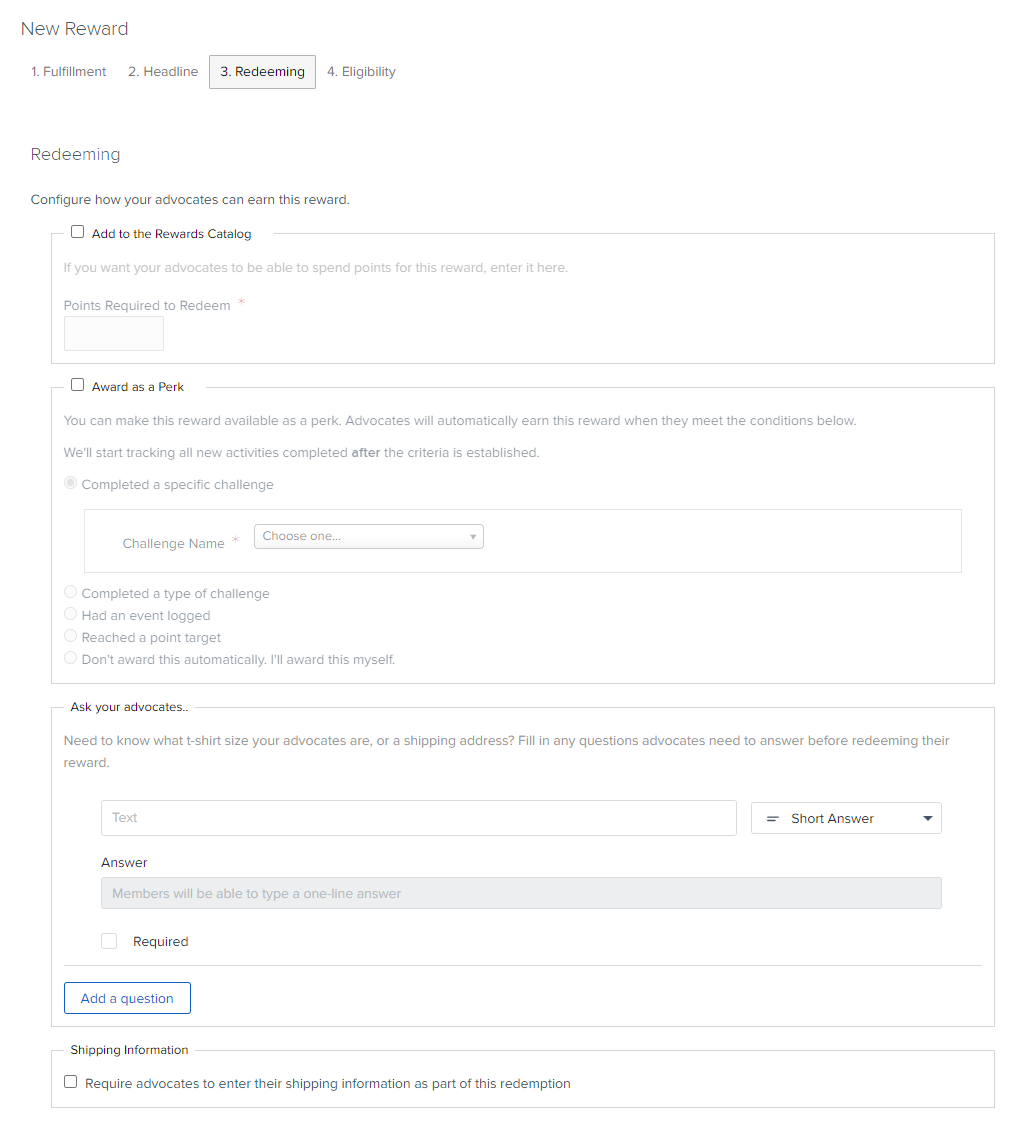Click the short answer lines icon
The image size is (1017, 1125).
click(772, 819)
